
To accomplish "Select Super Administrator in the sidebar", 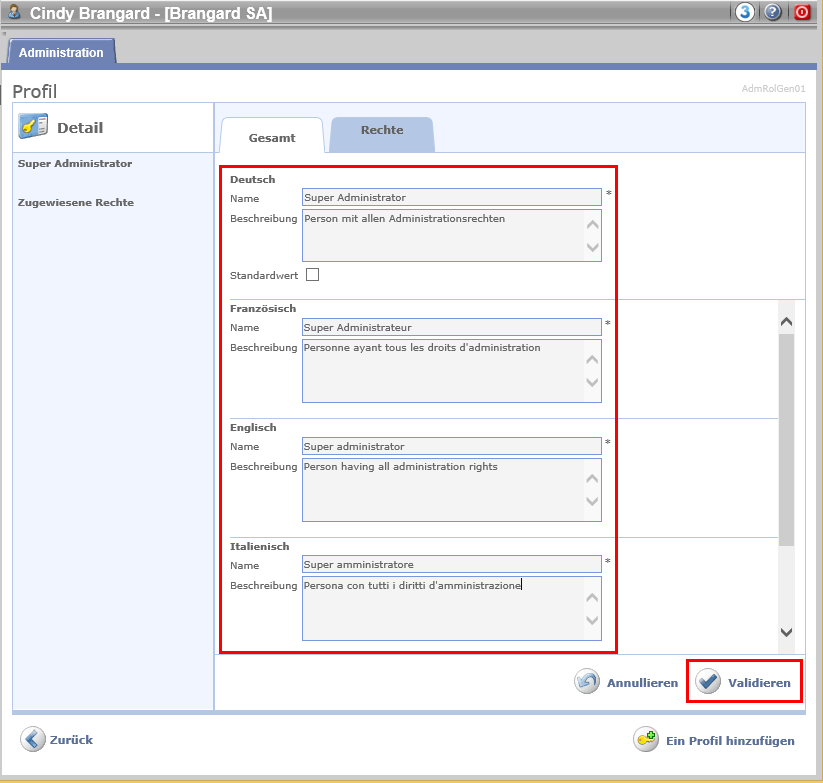I will pyautogui.click(x=75, y=163).
